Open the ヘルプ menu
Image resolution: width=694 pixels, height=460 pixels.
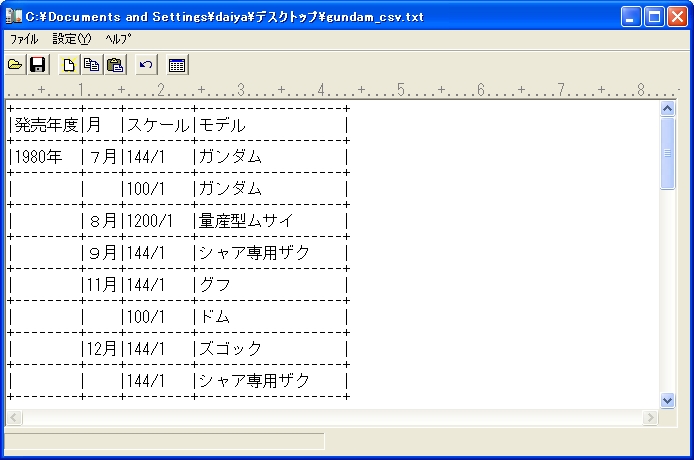pos(118,39)
